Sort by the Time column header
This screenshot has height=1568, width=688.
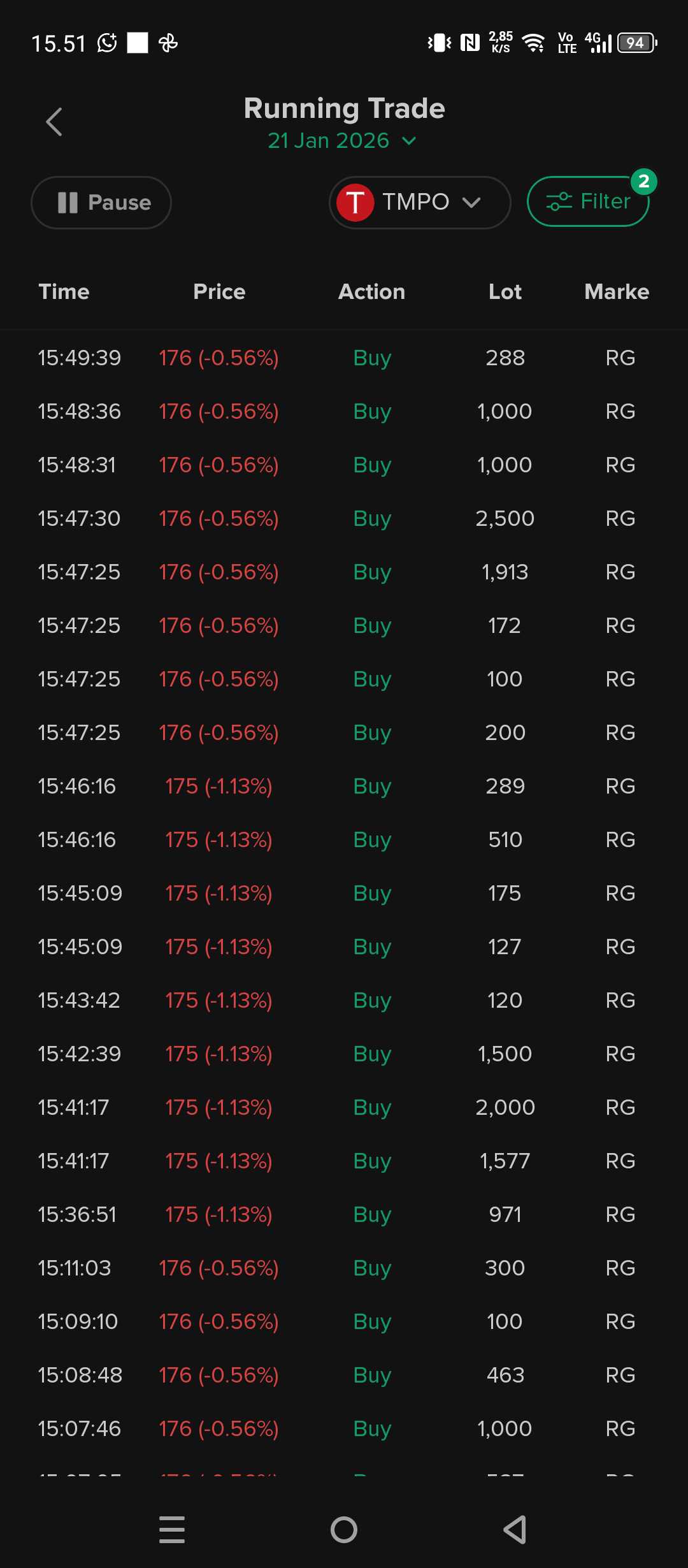click(64, 291)
